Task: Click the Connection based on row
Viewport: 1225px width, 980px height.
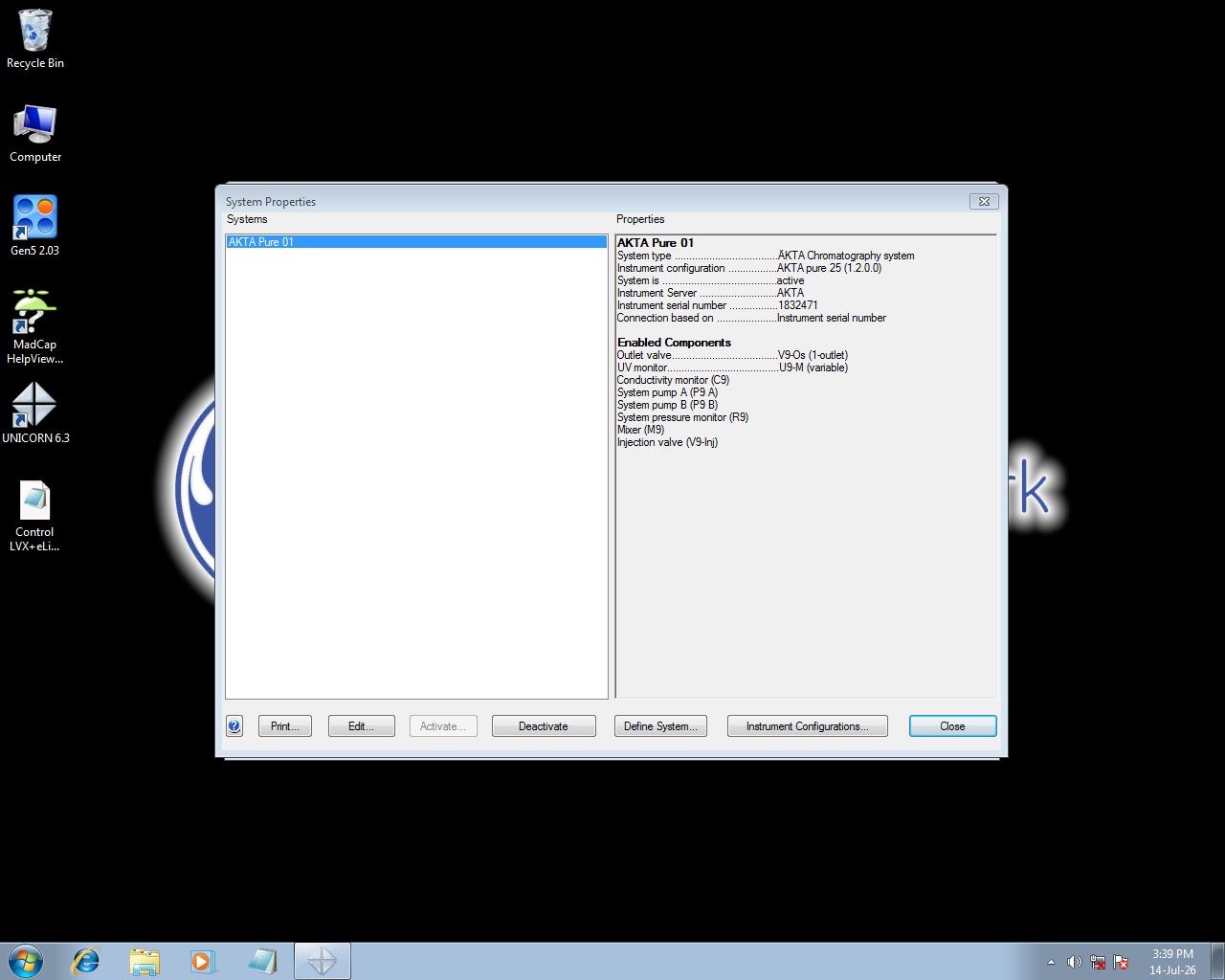Action: click(752, 318)
